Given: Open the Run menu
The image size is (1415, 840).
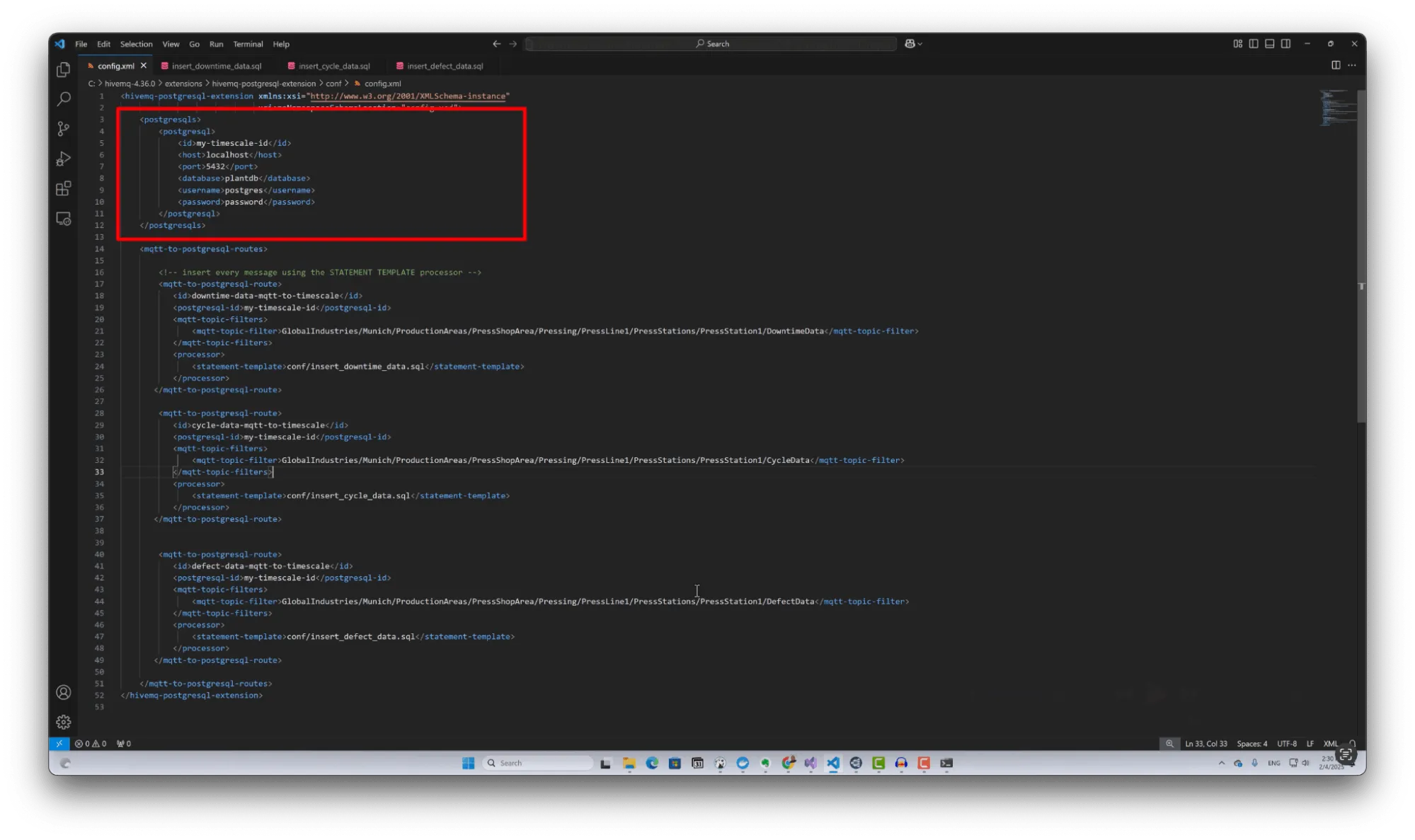Looking at the screenshot, I should pyautogui.click(x=216, y=44).
